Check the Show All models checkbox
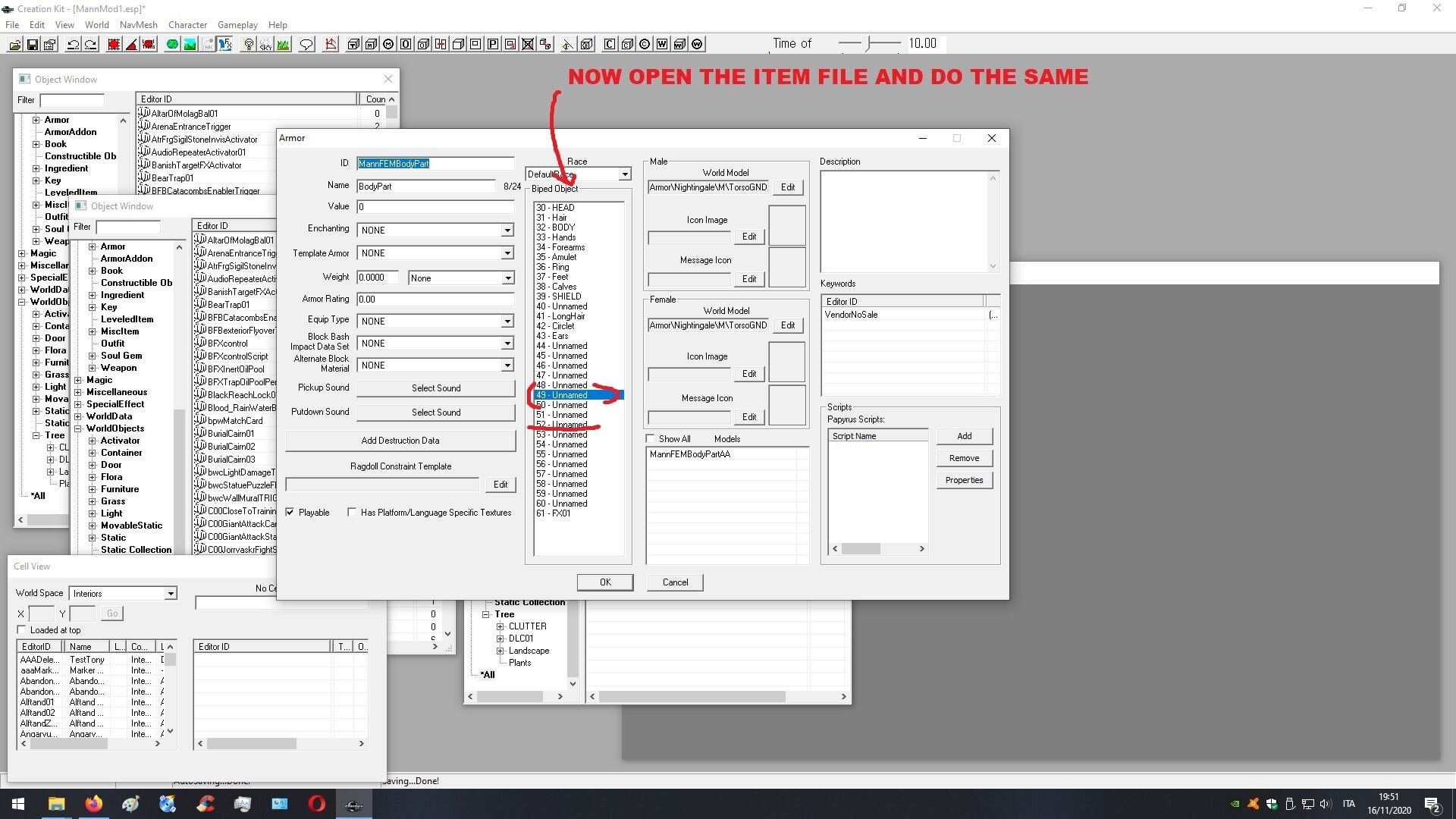Viewport: 1456px width, 819px height. point(650,439)
